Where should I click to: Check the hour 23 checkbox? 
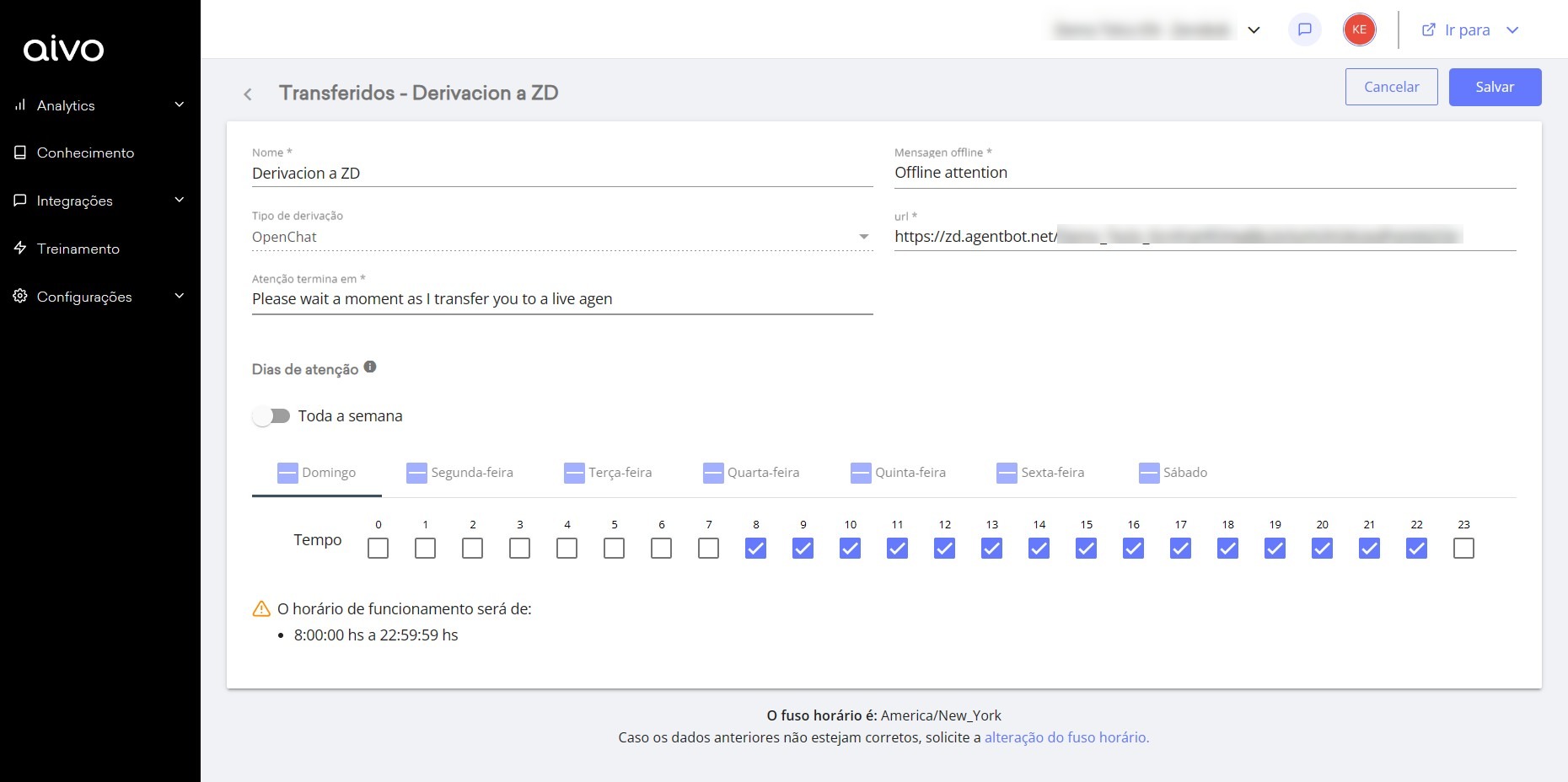coord(1464,549)
